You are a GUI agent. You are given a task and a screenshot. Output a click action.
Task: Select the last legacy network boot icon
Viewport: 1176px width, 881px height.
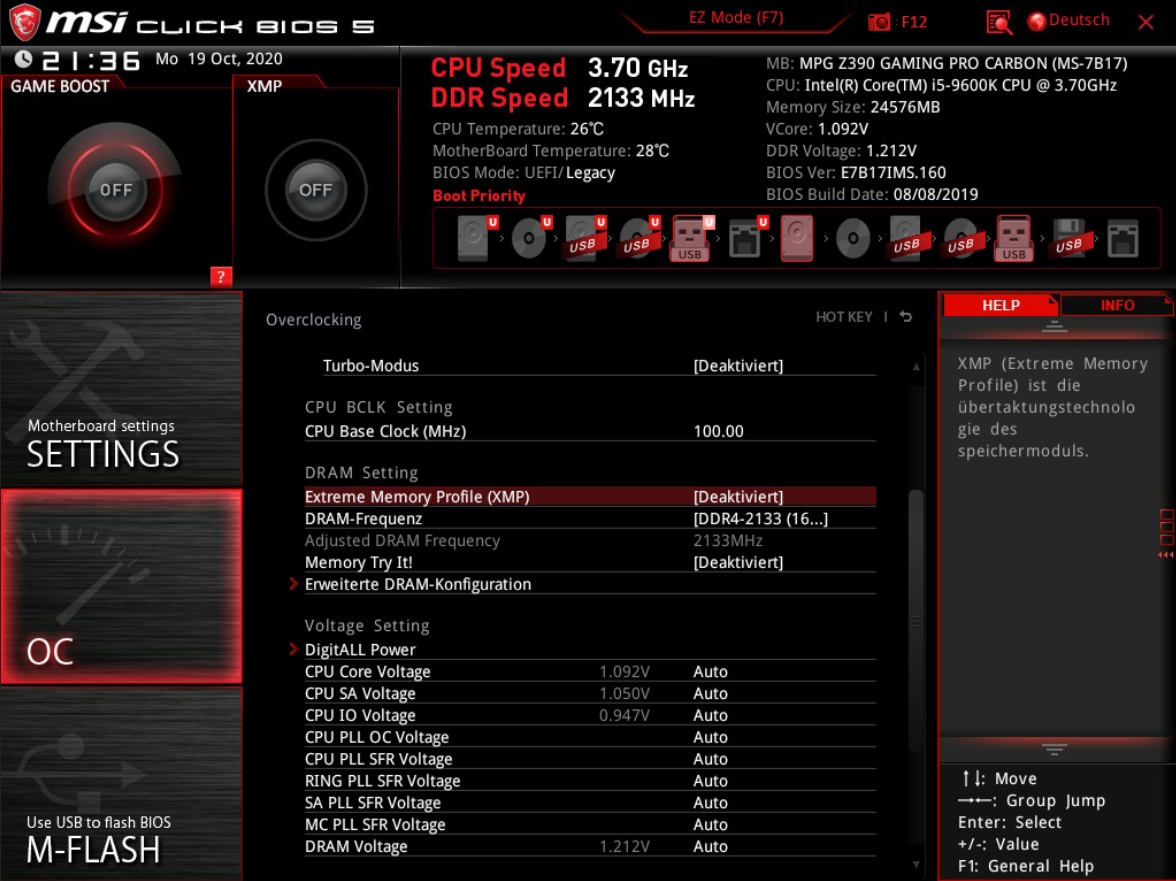[1123, 238]
